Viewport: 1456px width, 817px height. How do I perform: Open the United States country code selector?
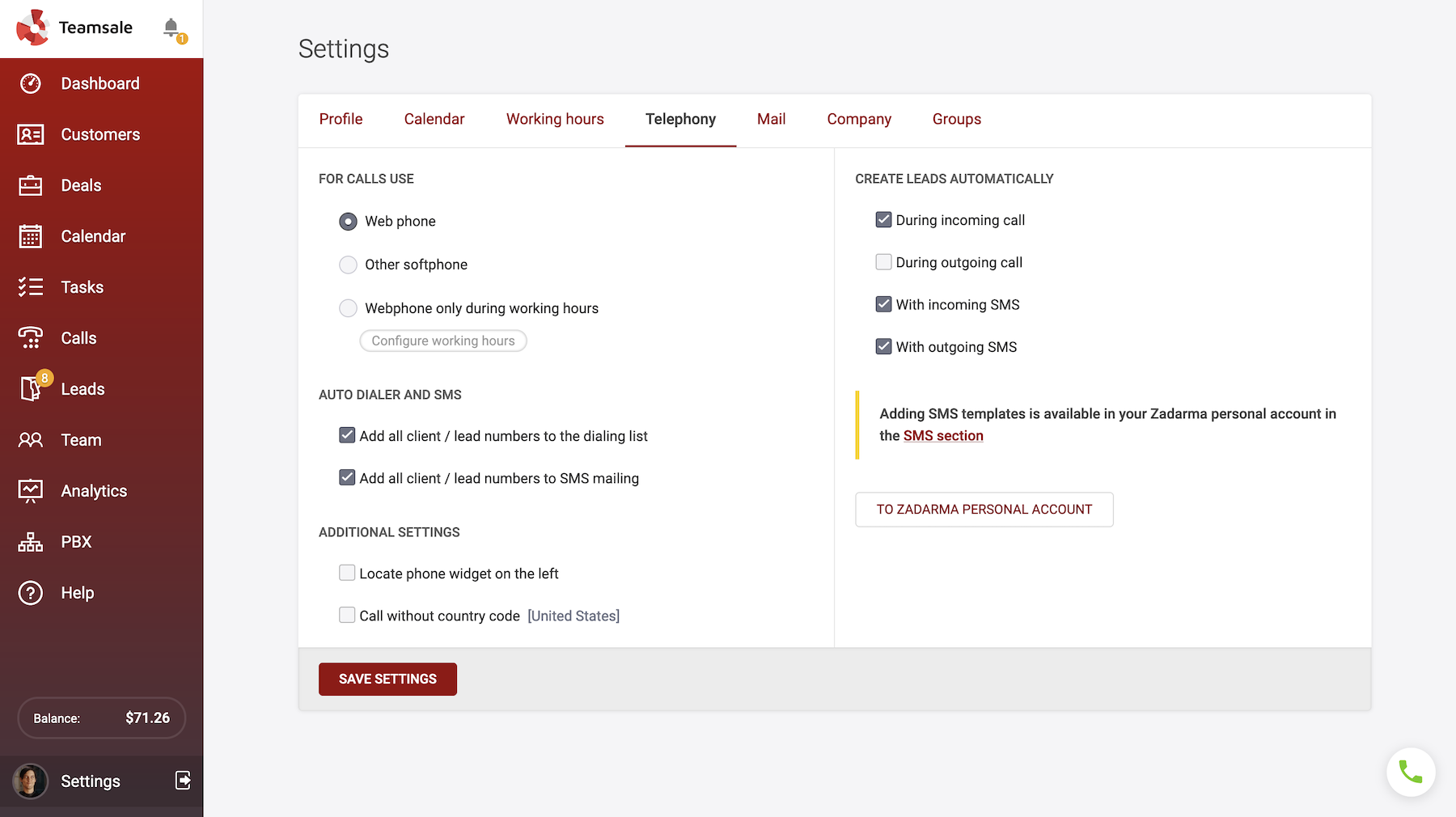573,616
